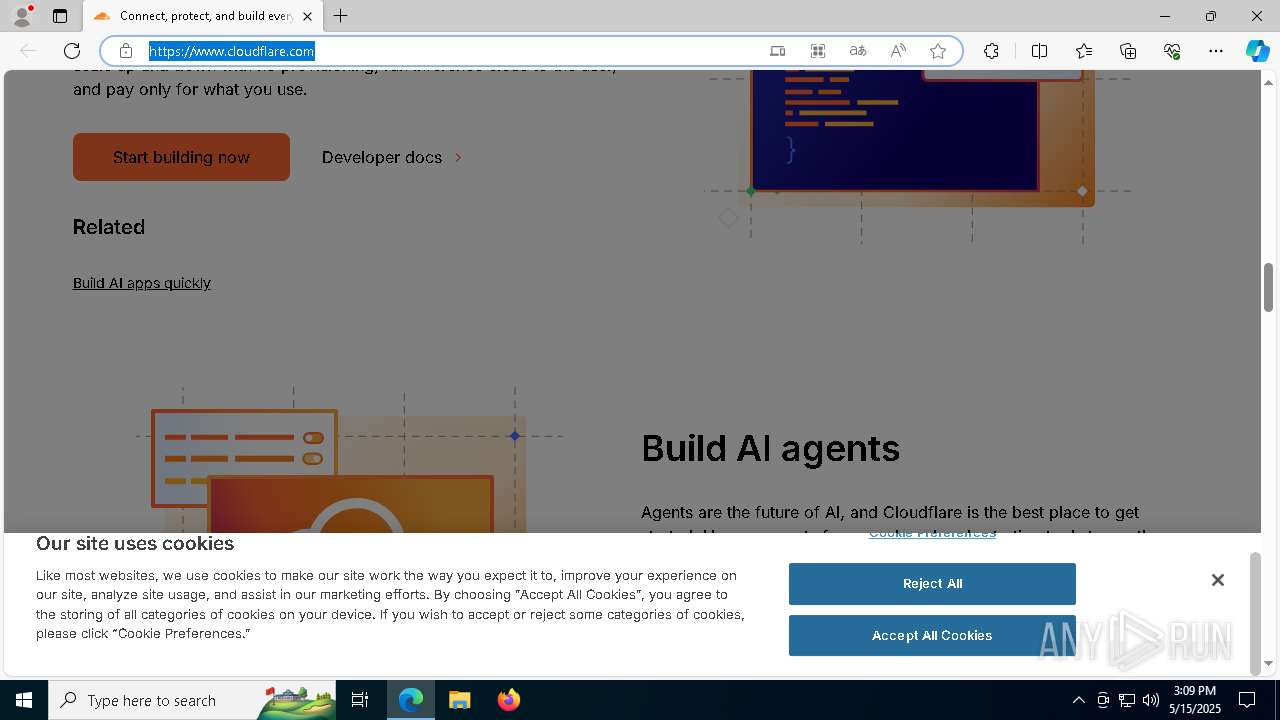This screenshot has height=720, width=1280.
Task: Open File Explorer from taskbar
Action: point(460,700)
